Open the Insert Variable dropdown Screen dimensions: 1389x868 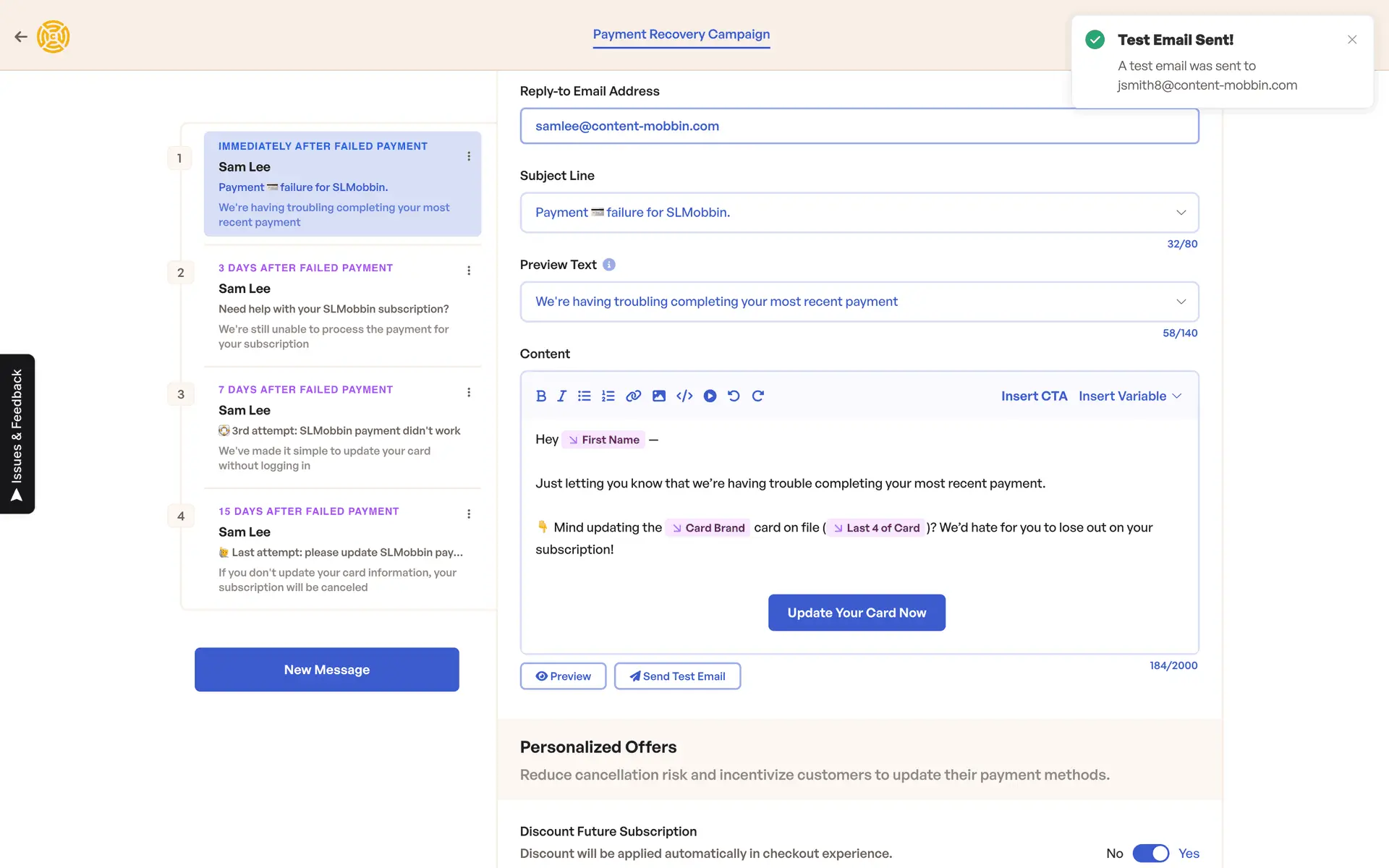tap(1129, 396)
